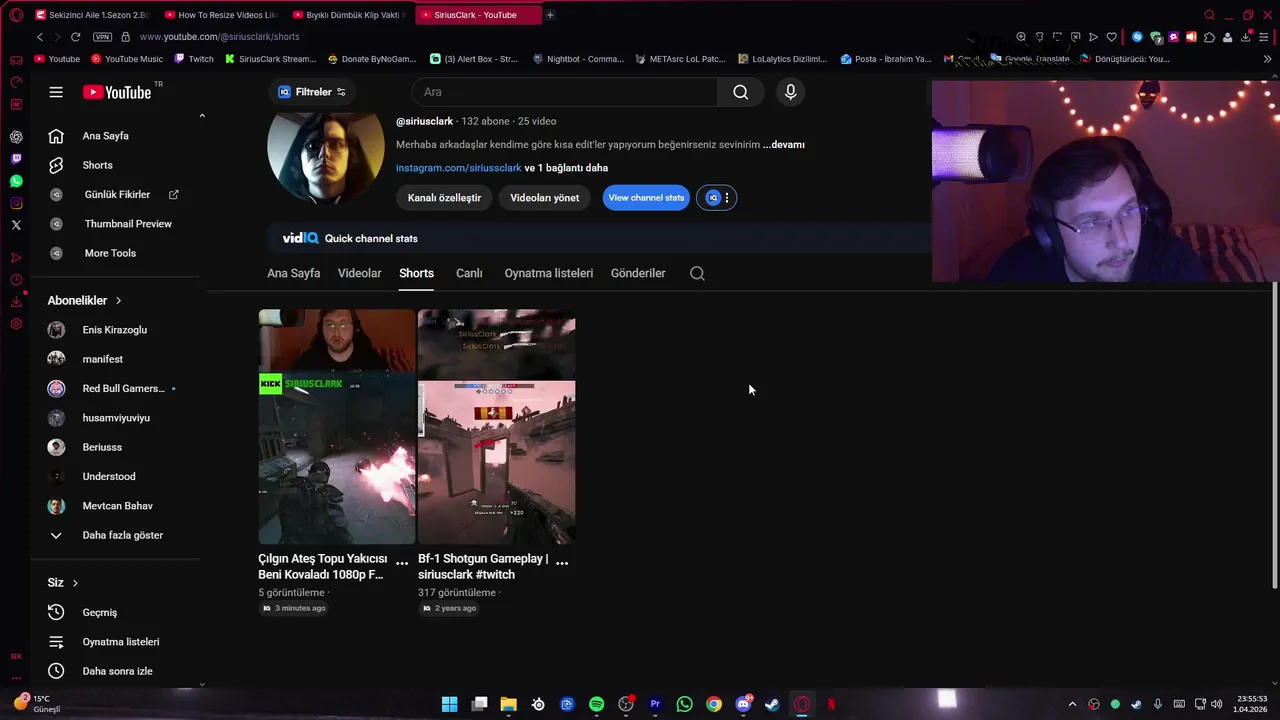This screenshot has height=720, width=1280.
Task: Click the YouTube logo
Action: [117, 92]
